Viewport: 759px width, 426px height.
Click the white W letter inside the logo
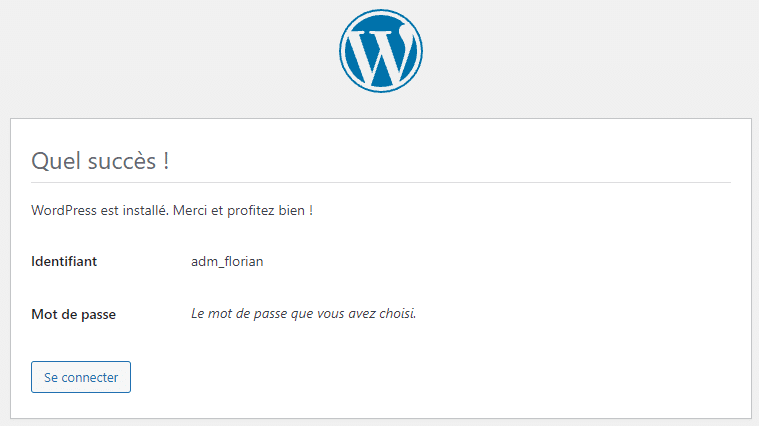380,53
